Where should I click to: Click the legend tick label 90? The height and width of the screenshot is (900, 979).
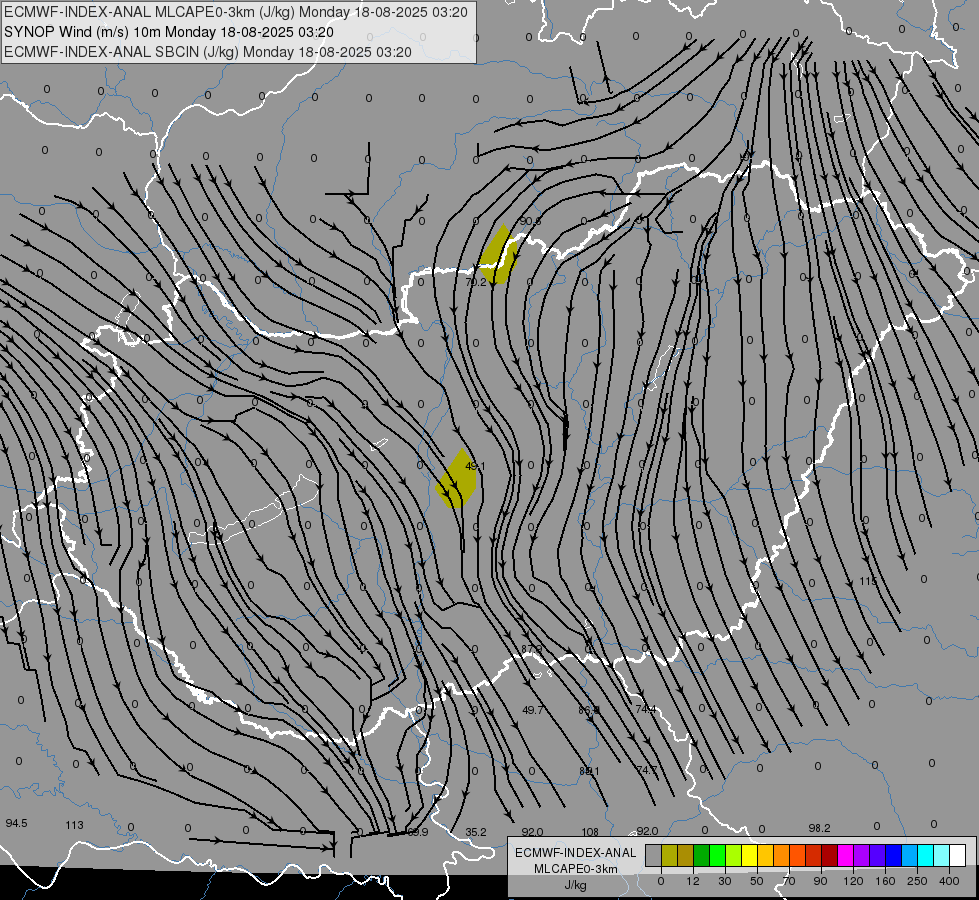pyautogui.click(x=820, y=881)
